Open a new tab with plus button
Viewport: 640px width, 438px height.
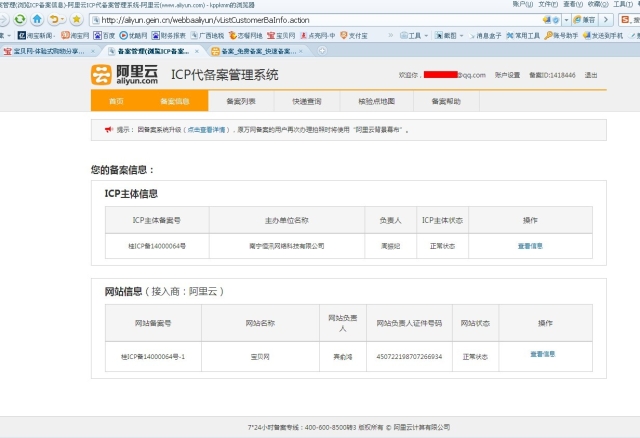322,51
